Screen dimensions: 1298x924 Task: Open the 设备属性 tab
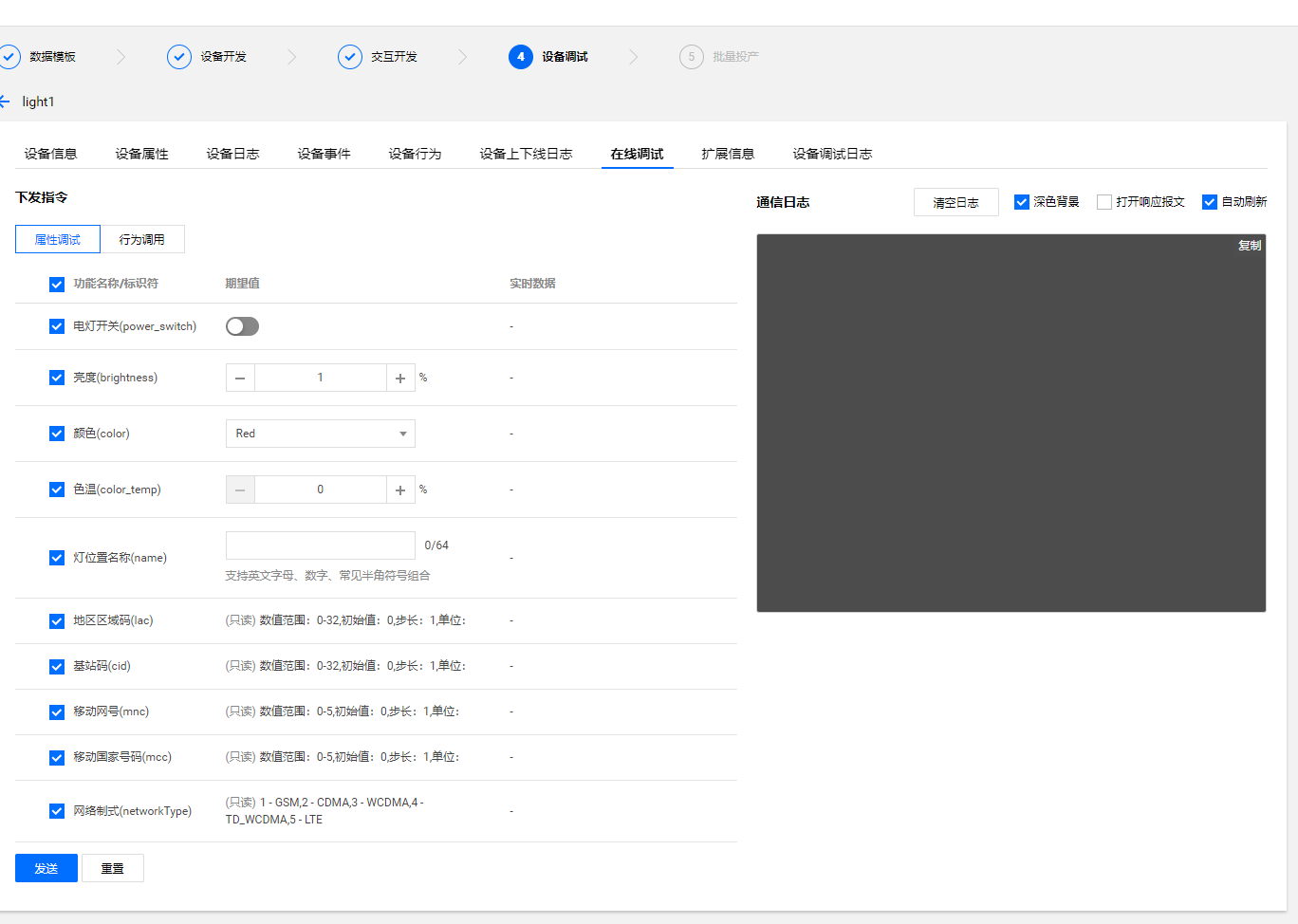point(141,154)
